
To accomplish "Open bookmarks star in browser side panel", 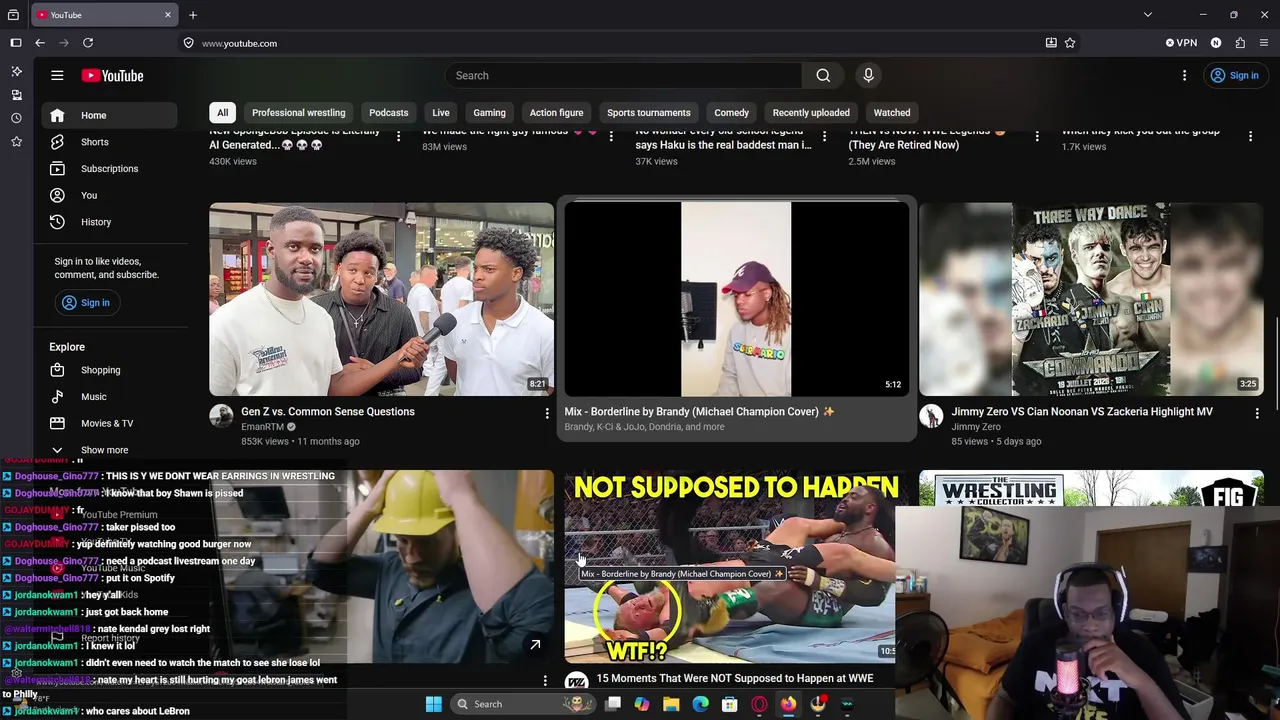I will coord(16,142).
